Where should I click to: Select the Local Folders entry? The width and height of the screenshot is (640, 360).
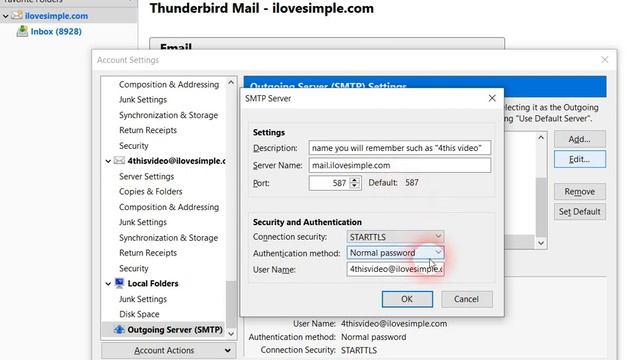pyautogui.click(x=153, y=283)
